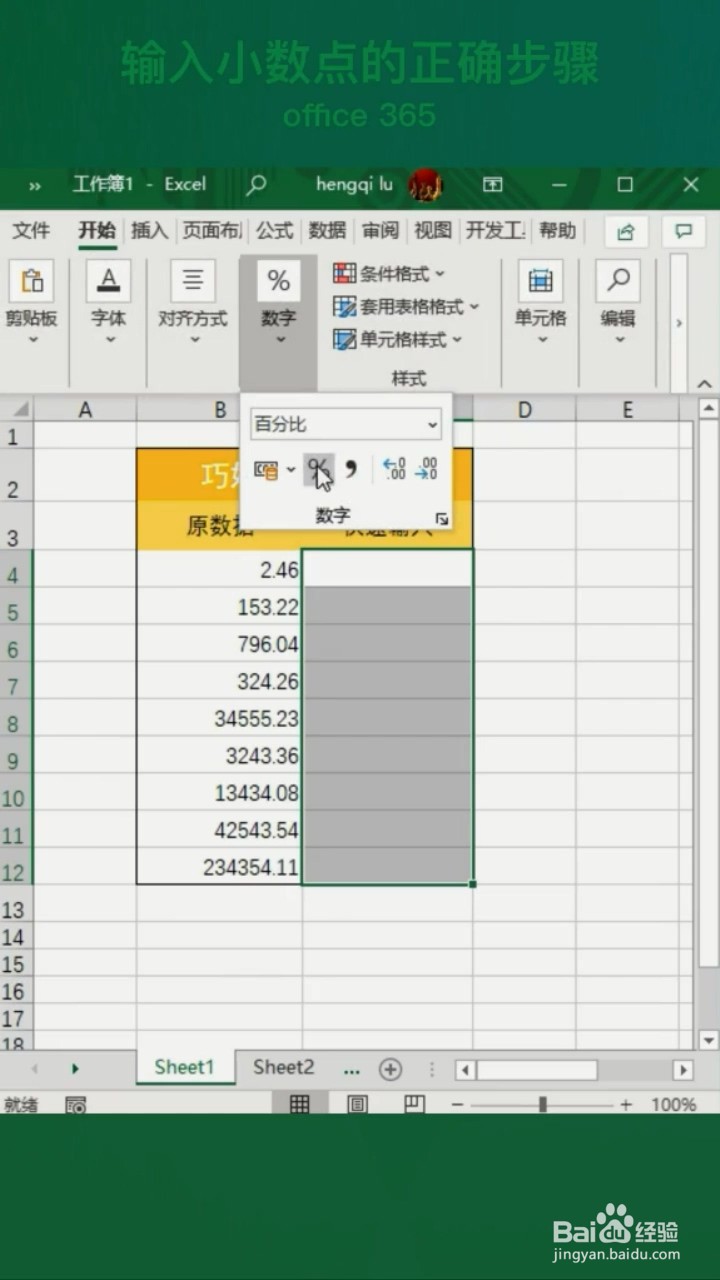Select cell containing 2.46
720x1280 pixels.
click(219, 569)
